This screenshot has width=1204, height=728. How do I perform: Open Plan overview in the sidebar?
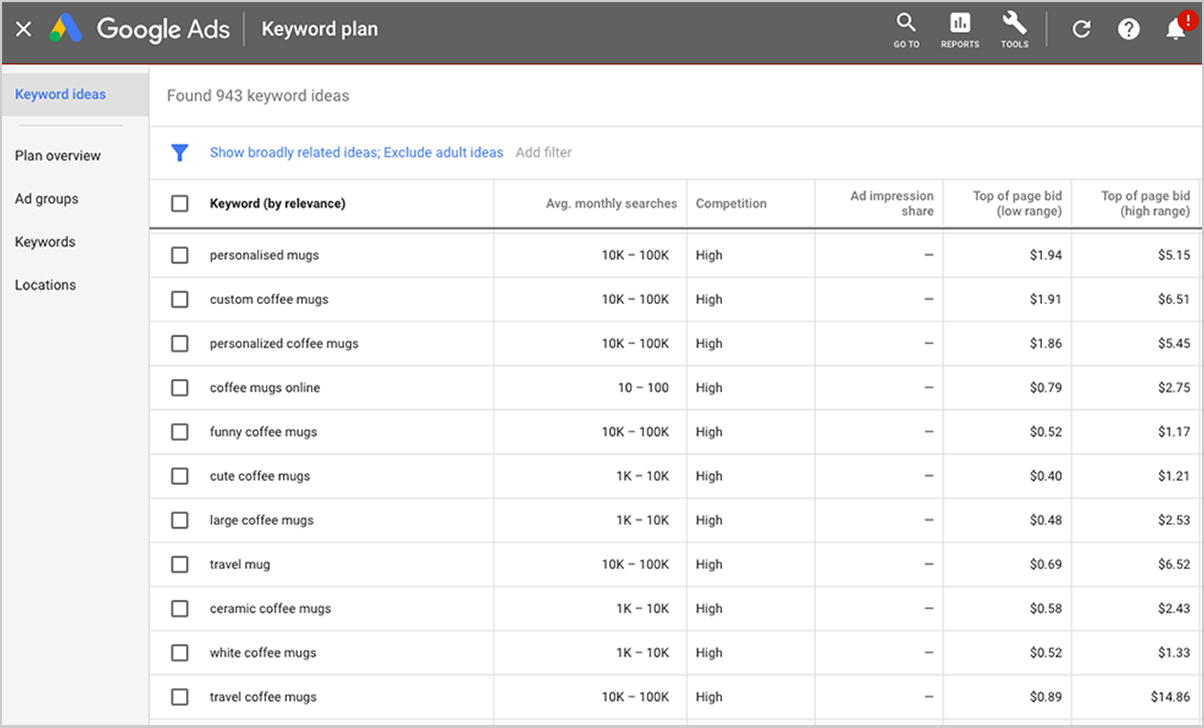[58, 156]
